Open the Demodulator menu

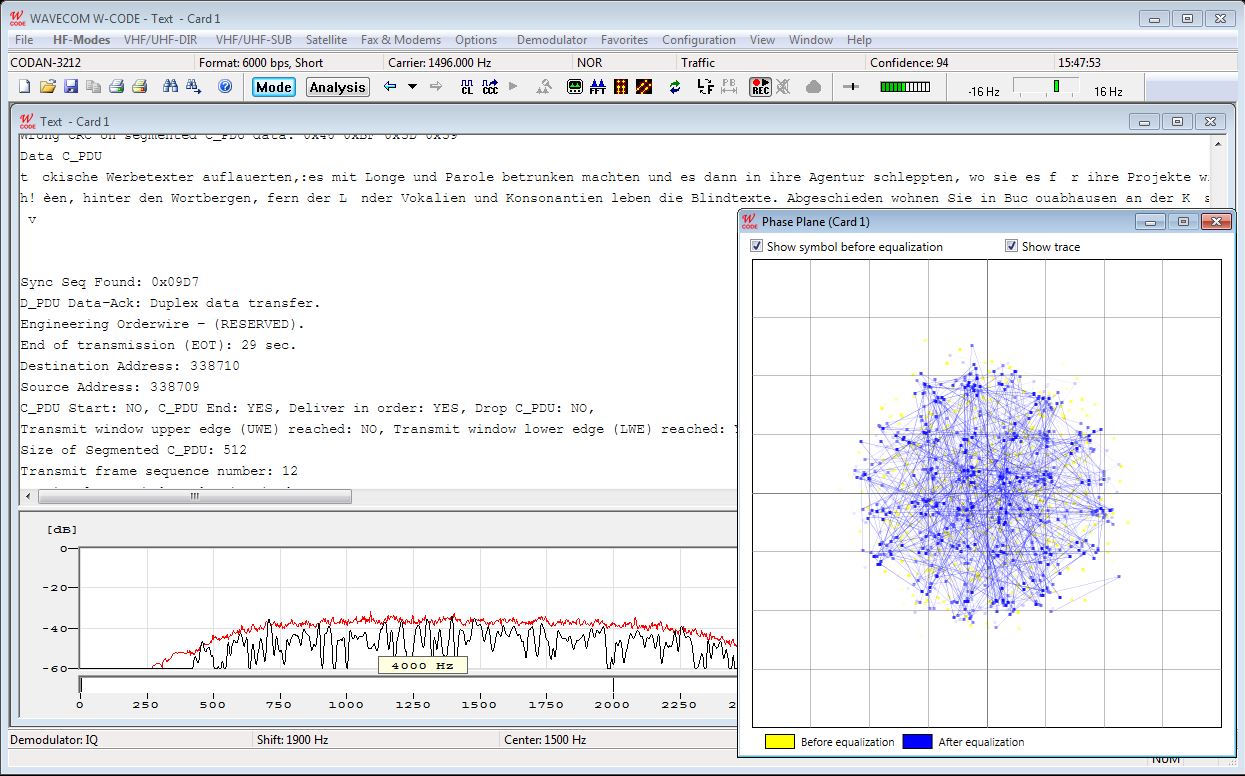point(552,40)
